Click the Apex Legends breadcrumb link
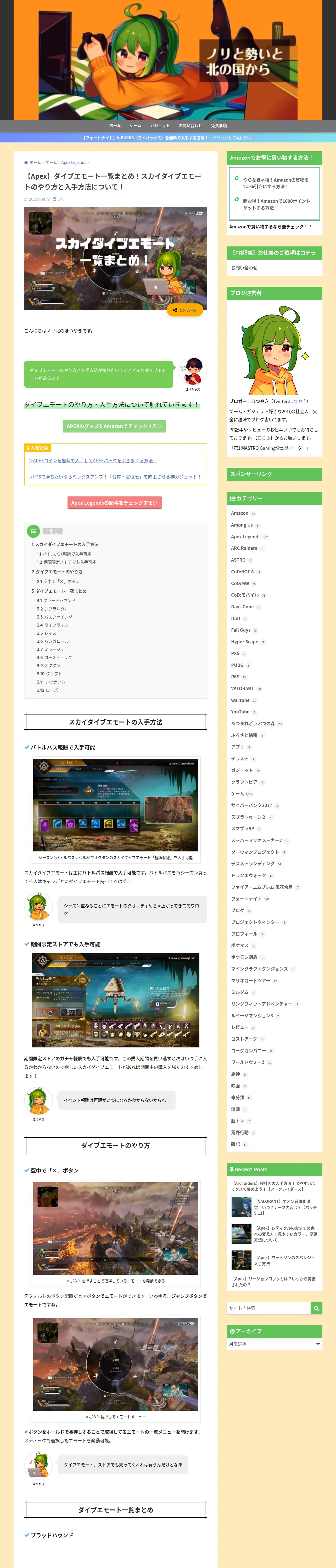Image resolution: width=336 pixels, height=1568 pixels. (x=74, y=163)
